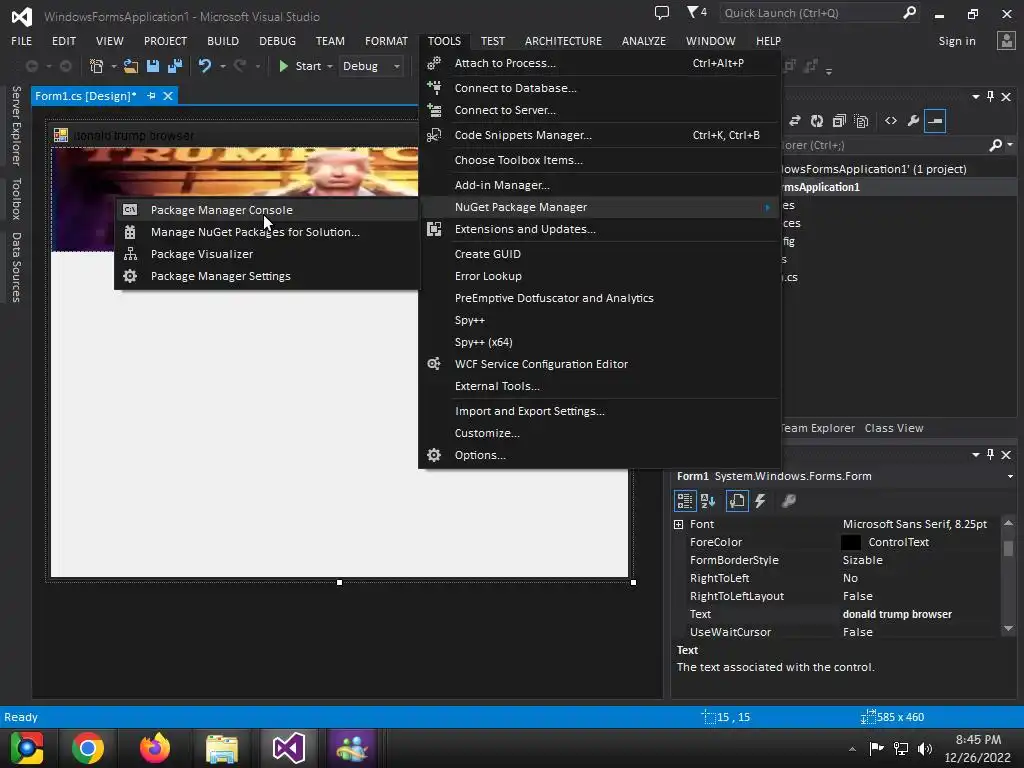Pin the Properties panel
The width and height of the screenshot is (1024, 768).
[991, 455]
